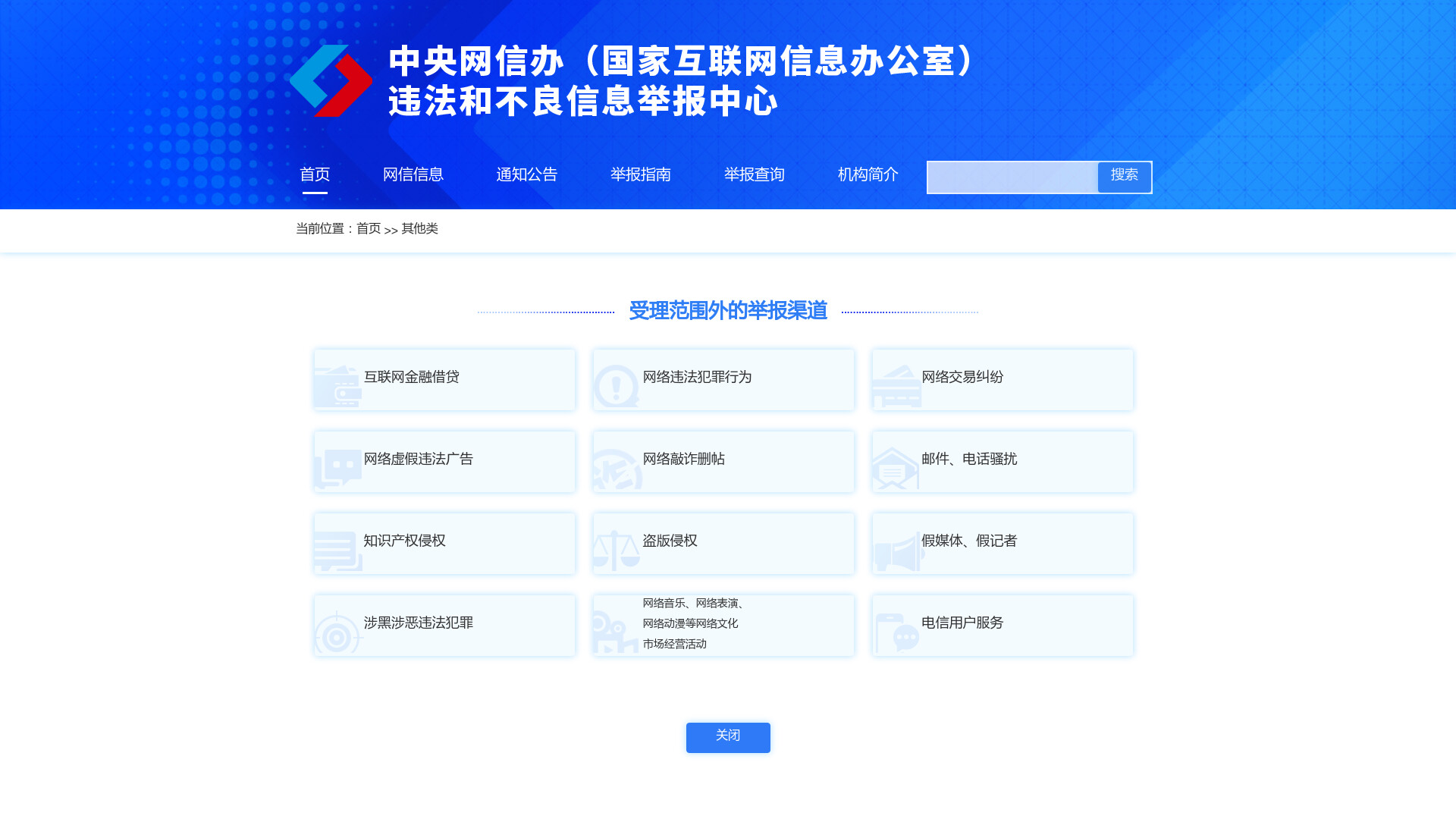Open the 电信用户服务 channel
This screenshot has width=1456, height=819.
tap(1003, 626)
